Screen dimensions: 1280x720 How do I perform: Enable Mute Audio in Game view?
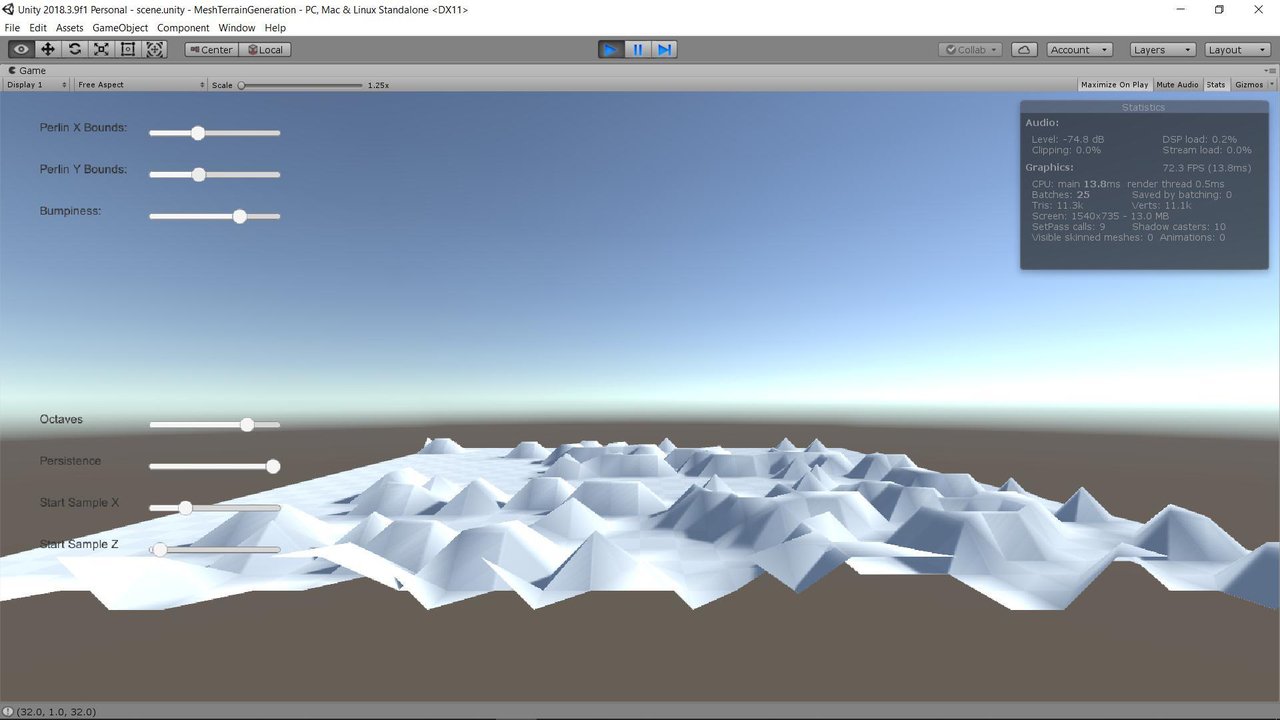tap(1177, 84)
